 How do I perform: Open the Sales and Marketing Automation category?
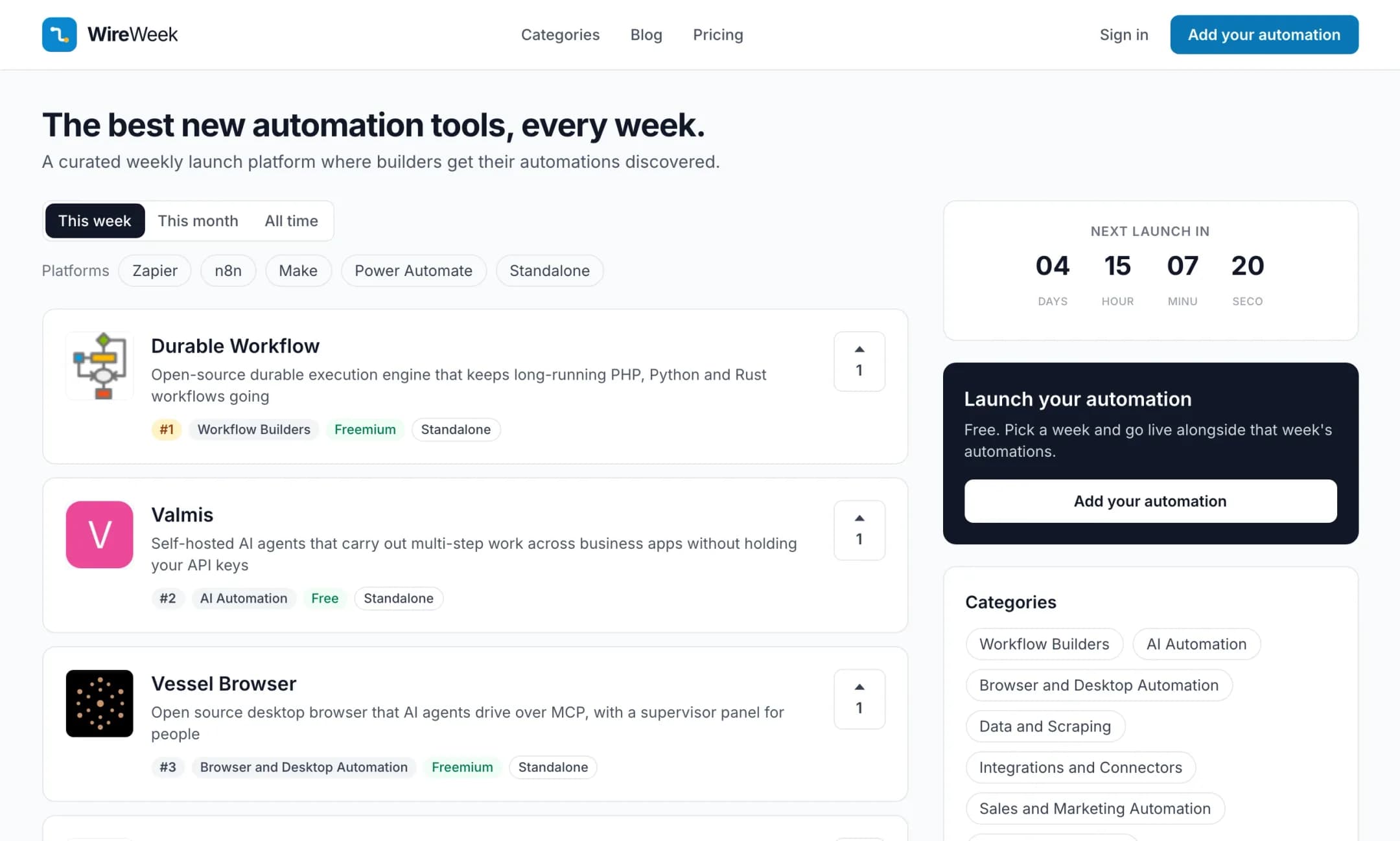[x=1095, y=809]
